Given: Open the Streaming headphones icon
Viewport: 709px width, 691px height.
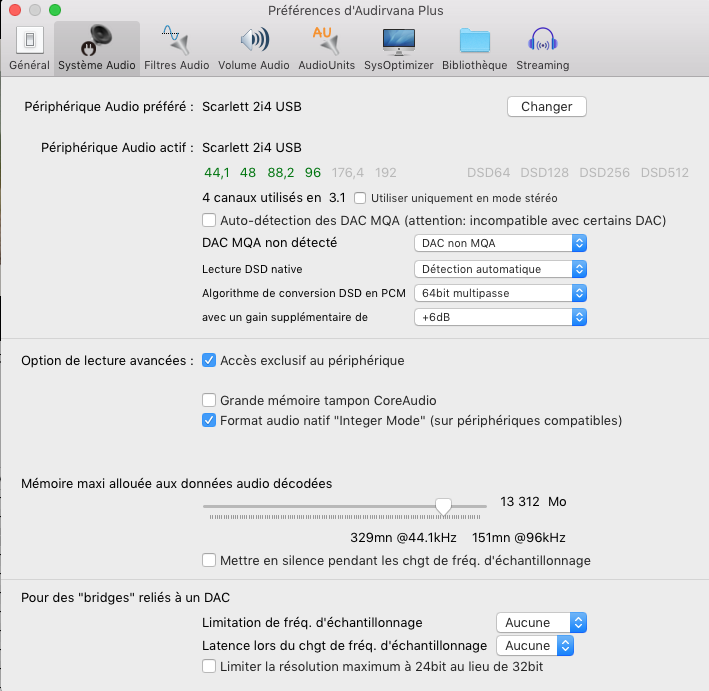Looking at the screenshot, I should 543,39.
